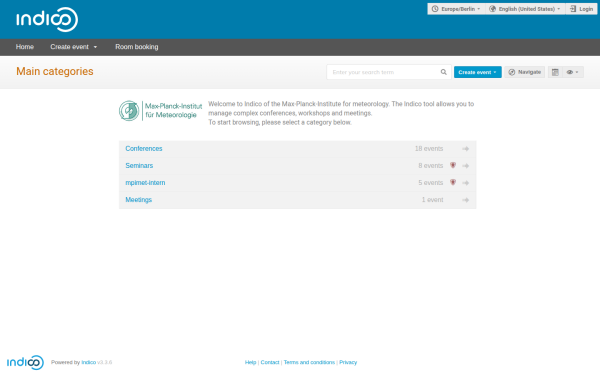Click the arrow icon in the Seminars row
This screenshot has height=375, width=600.
click(466, 166)
